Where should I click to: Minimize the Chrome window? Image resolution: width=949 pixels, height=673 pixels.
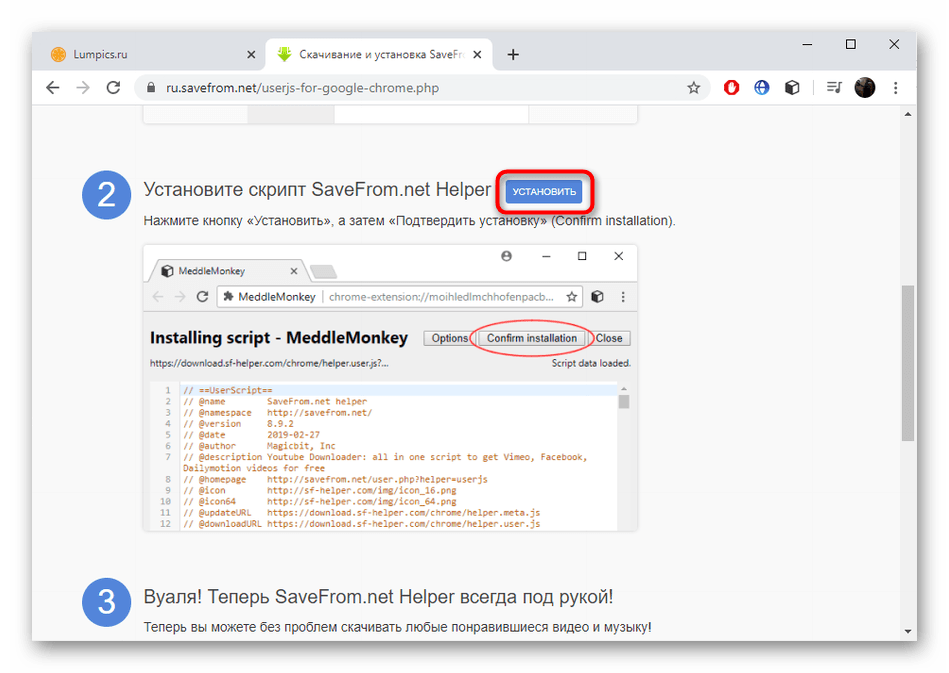pos(807,44)
